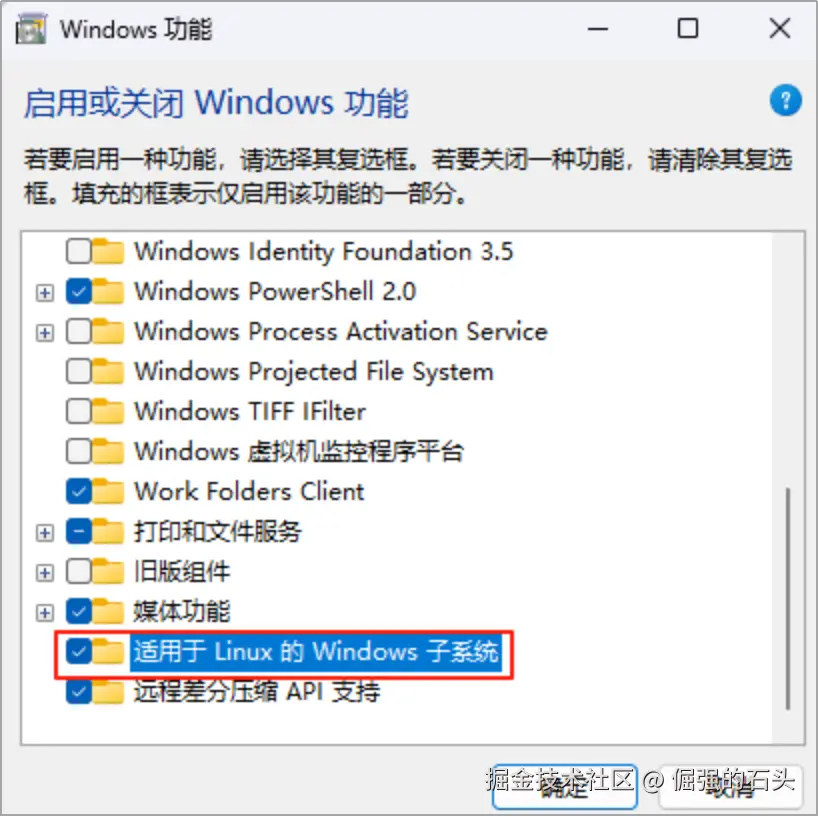Select the Windows TIFF IFilter item
Image resolution: width=818 pixels, height=816 pixels.
click(x=250, y=411)
